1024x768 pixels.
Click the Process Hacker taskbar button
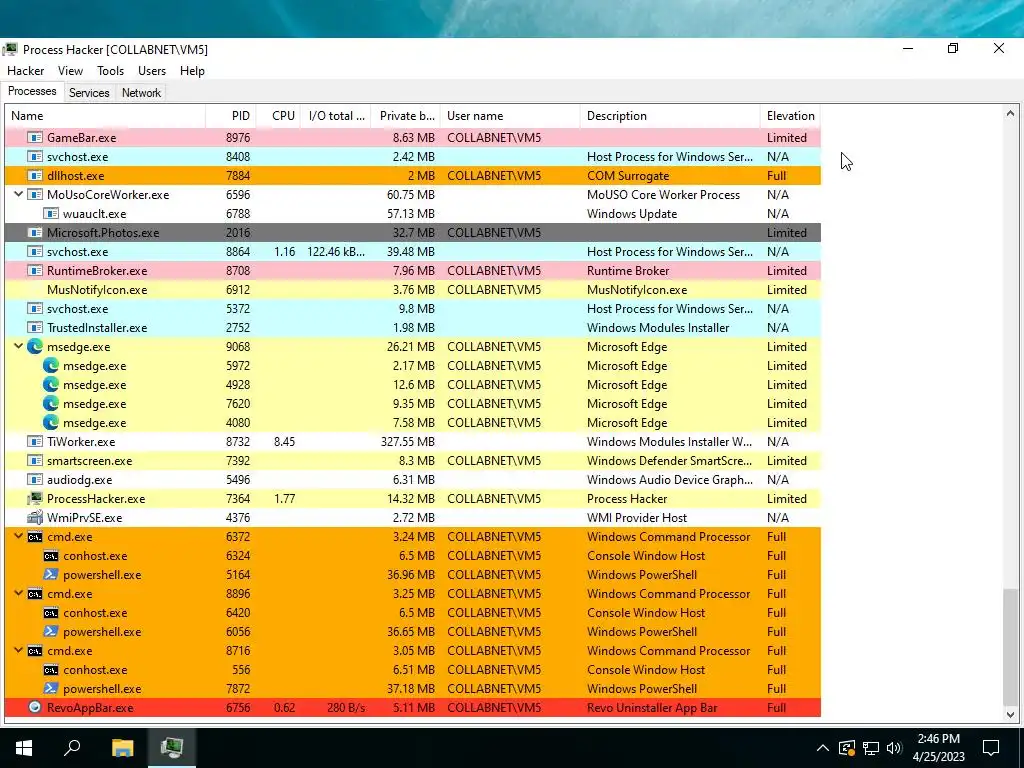(172, 748)
